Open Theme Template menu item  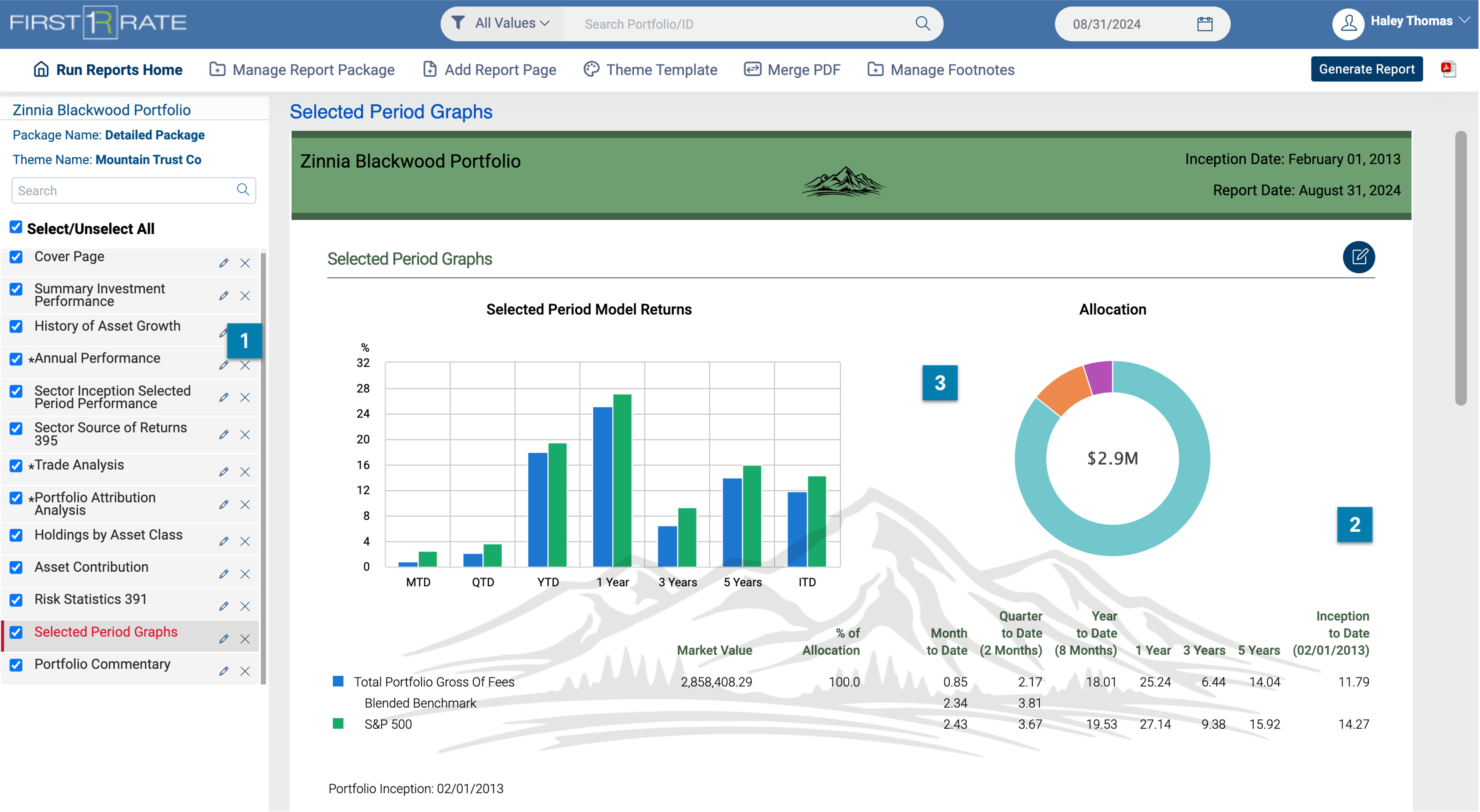(x=650, y=69)
